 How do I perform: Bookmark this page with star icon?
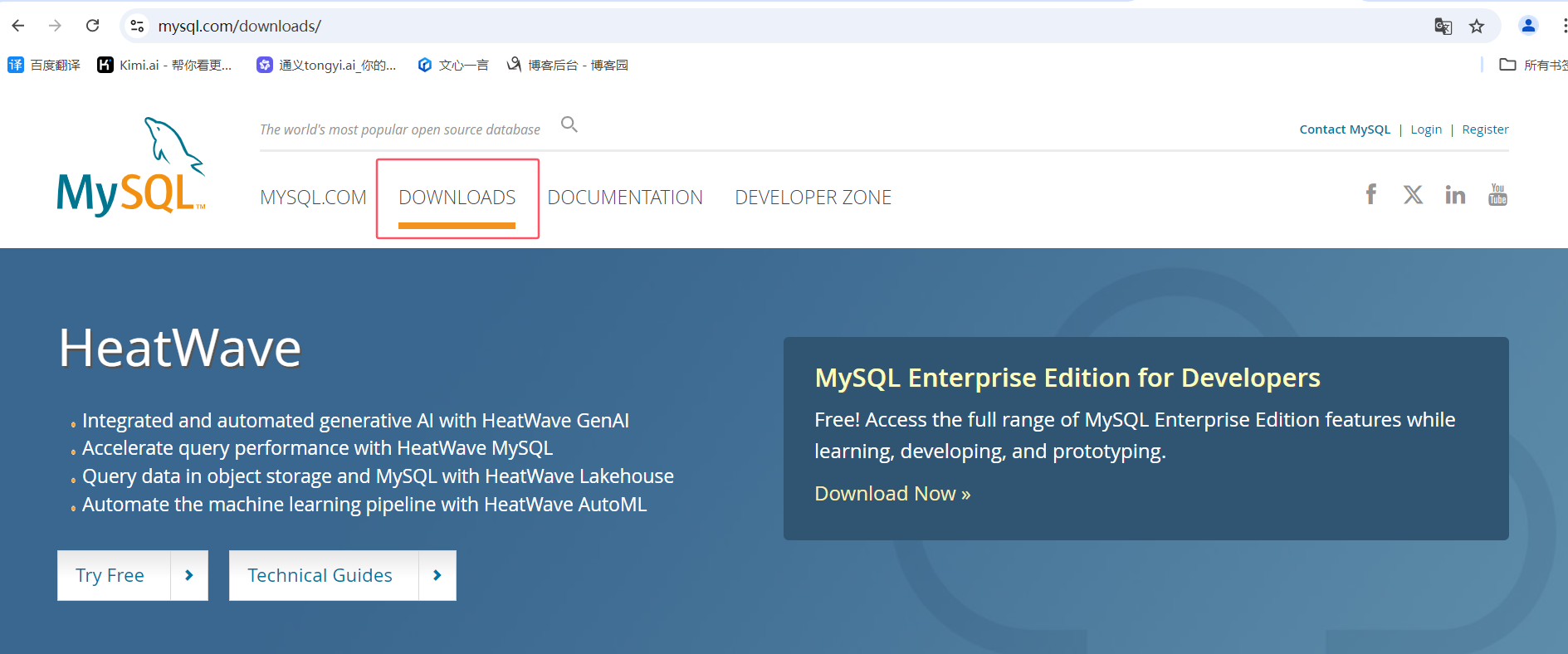point(1477,27)
